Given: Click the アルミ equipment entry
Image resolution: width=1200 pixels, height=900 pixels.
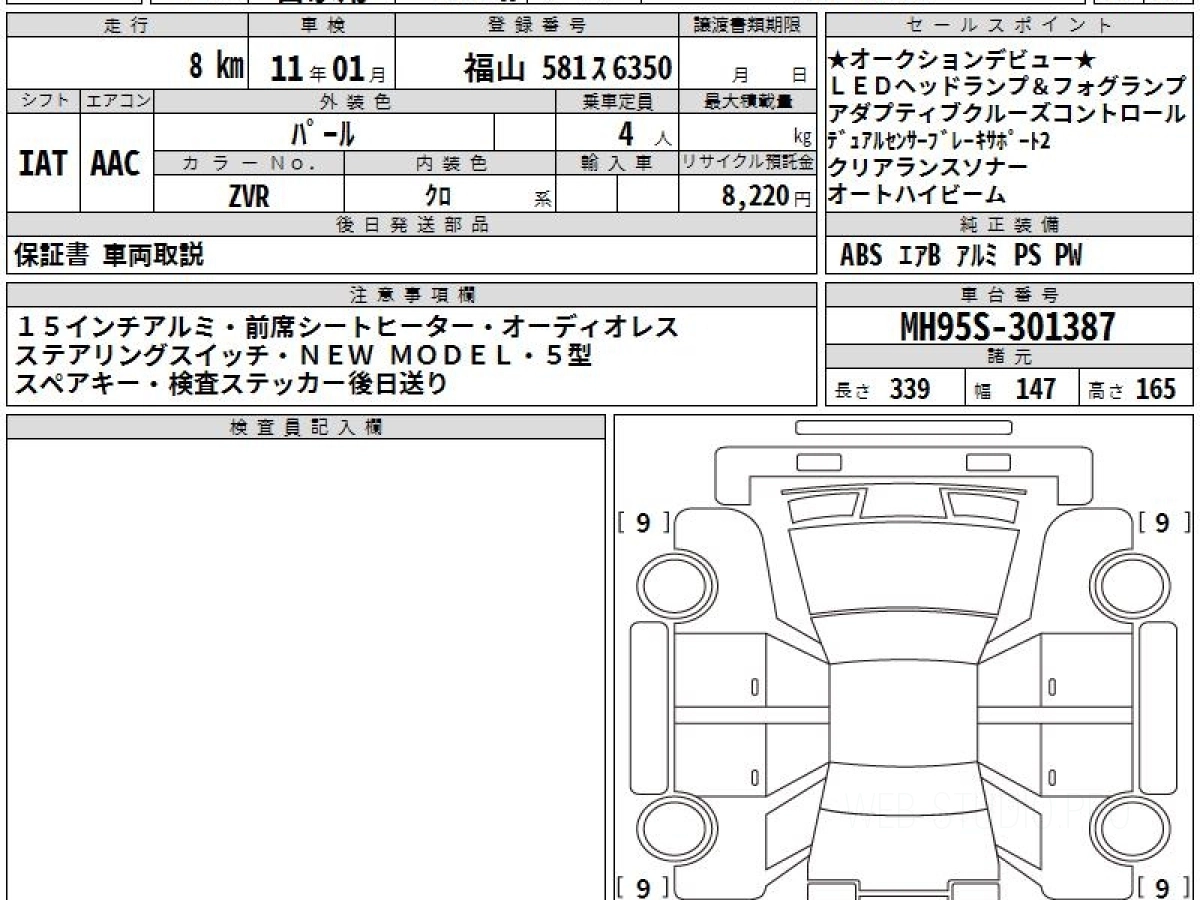Looking at the screenshot, I should (x=977, y=256).
